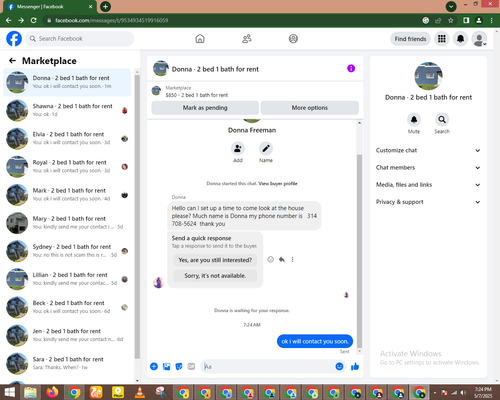This screenshot has height=400, width=500.
Task: Expand the Chat members section
Action: tap(428, 167)
